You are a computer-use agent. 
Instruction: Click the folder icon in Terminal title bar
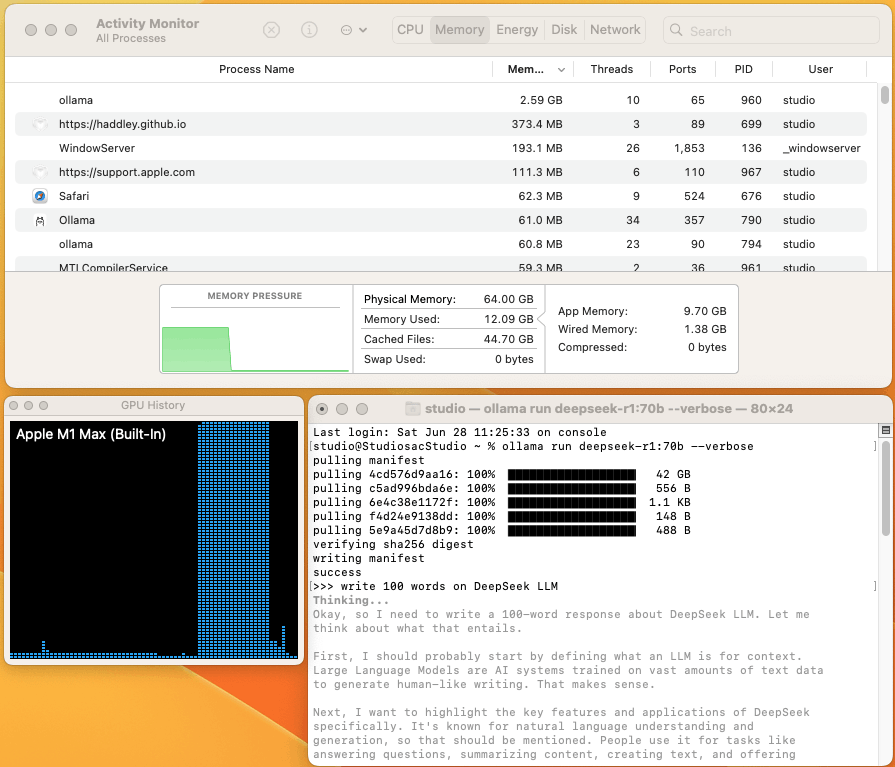pyautogui.click(x=412, y=409)
